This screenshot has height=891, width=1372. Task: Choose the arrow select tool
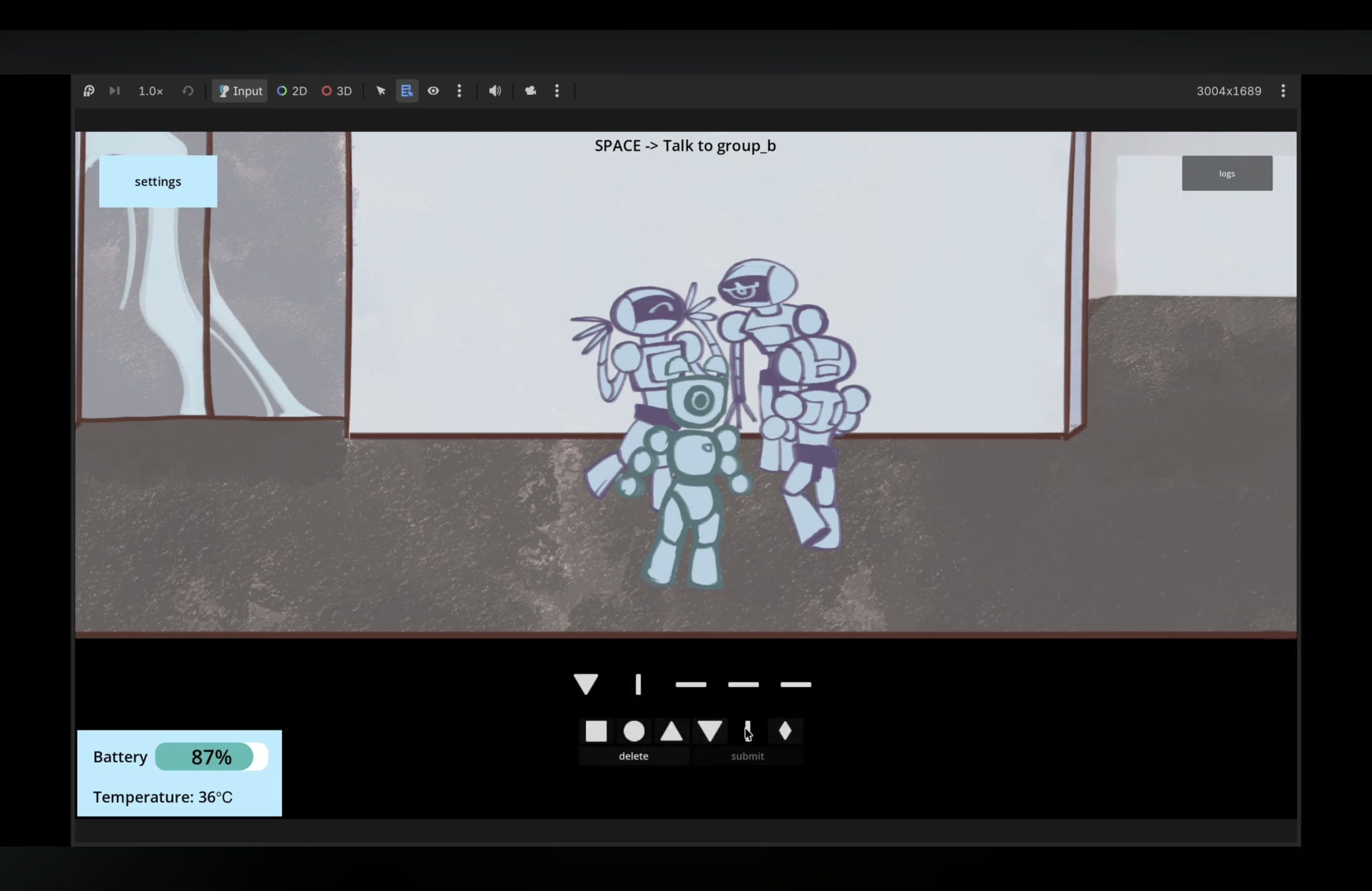[x=381, y=91]
